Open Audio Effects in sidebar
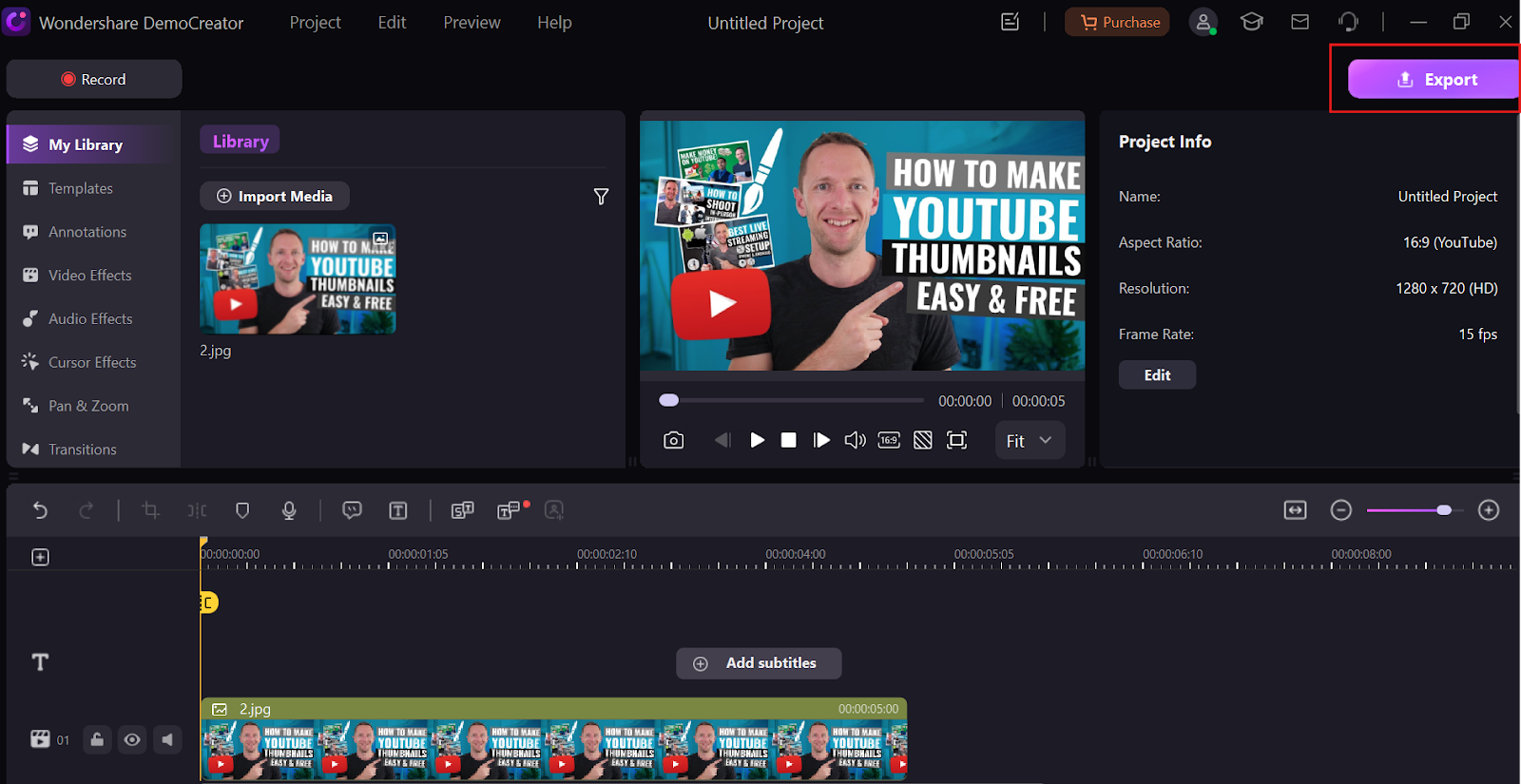1521x784 pixels. 93,318
